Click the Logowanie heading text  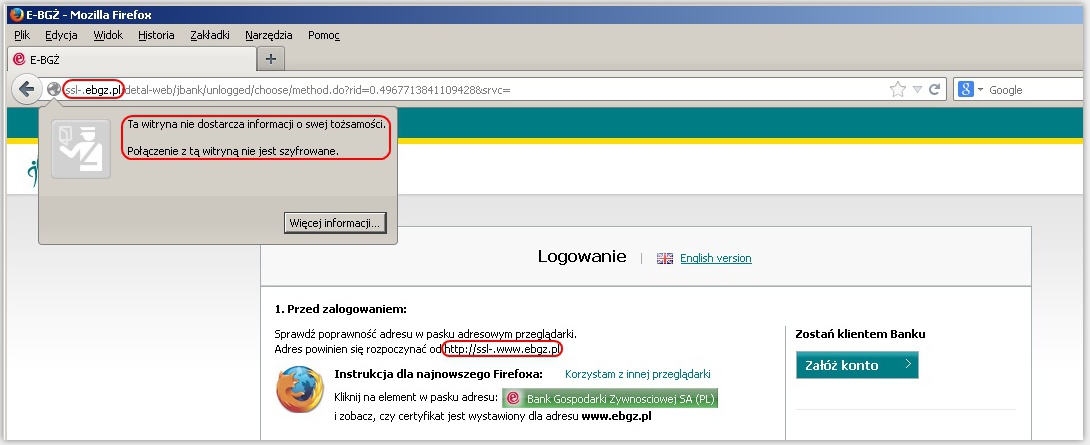click(x=582, y=257)
